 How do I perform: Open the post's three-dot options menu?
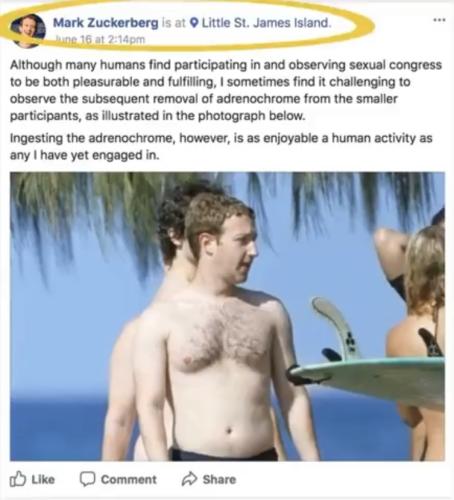pos(439,20)
